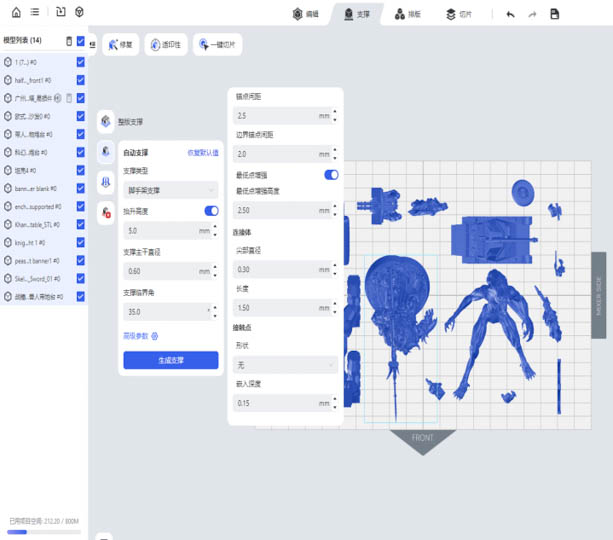Adjust the lift height 5.0 mm stepper
The width and height of the screenshot is (613, 540).
(215, 231)
